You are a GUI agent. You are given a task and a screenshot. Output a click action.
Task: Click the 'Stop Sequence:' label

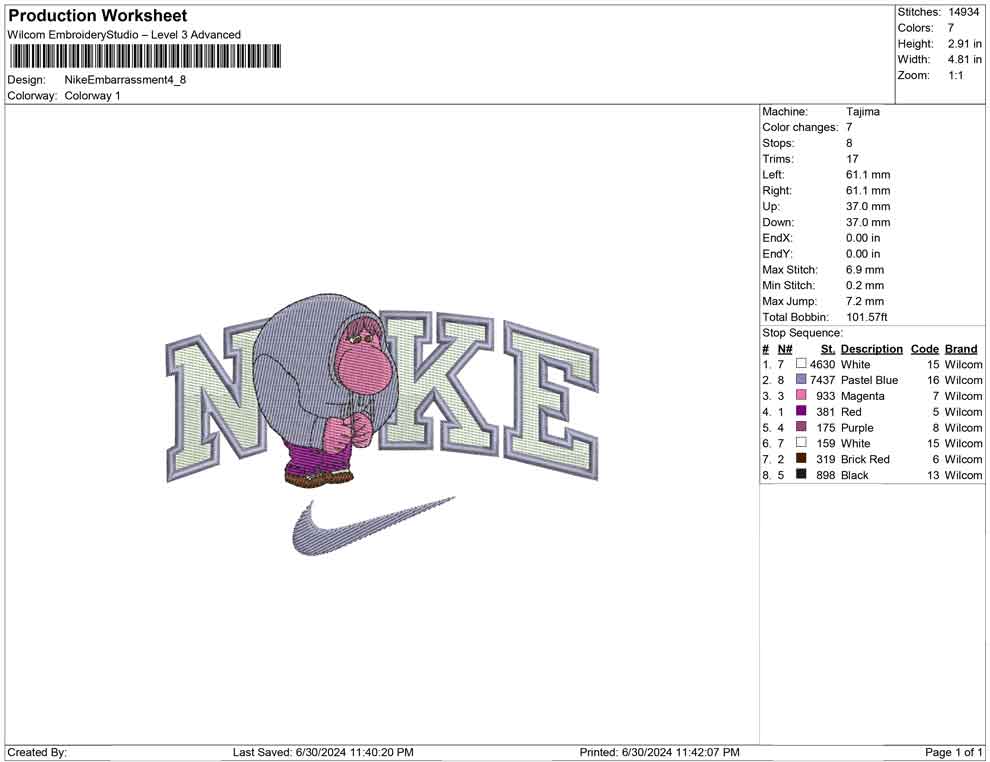point(802,333)
